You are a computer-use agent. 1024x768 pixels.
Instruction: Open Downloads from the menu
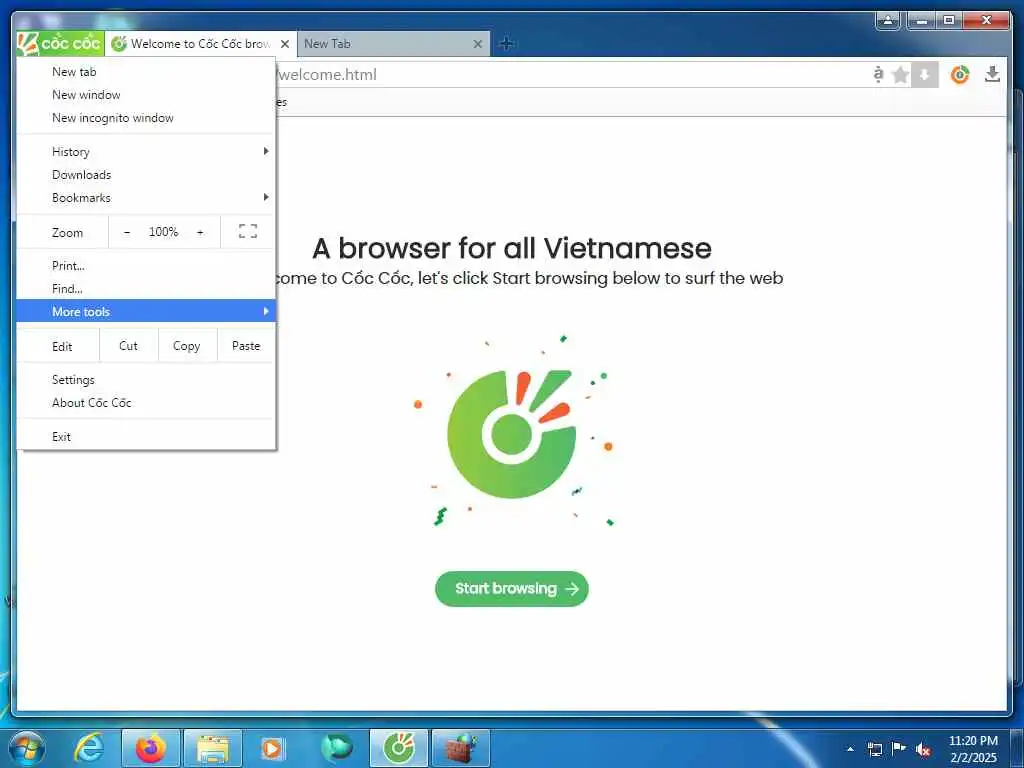click(146, 175)
